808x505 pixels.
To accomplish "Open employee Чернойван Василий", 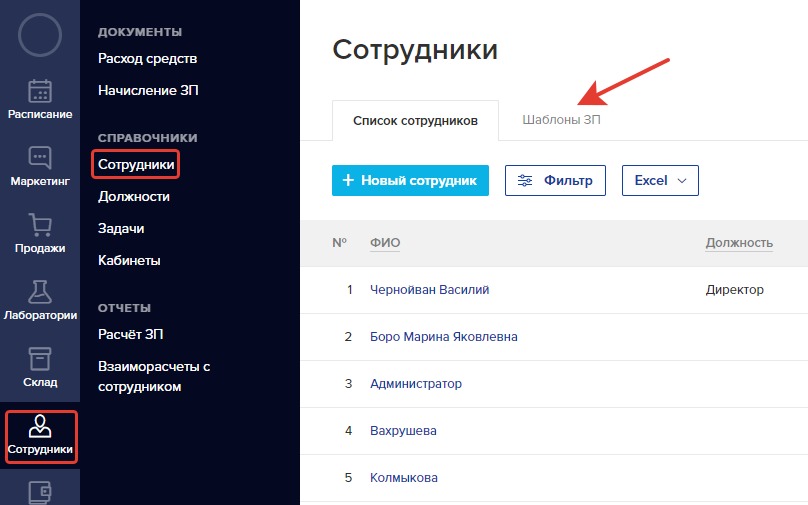I will tap(429, 290).
